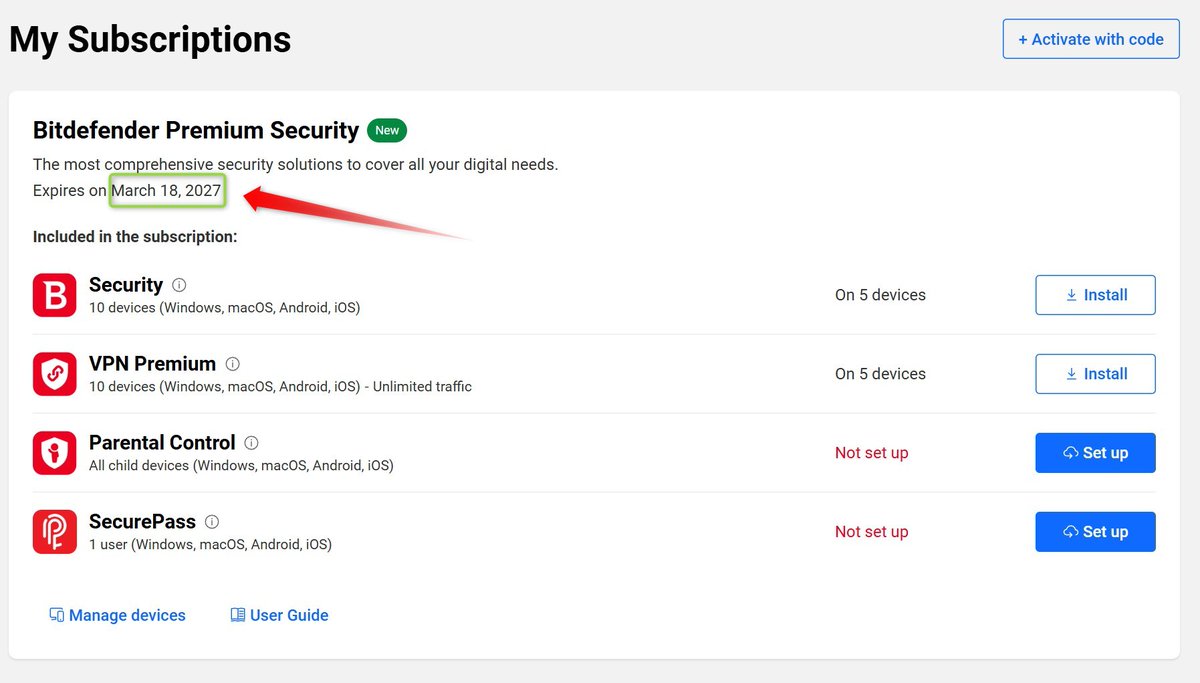The height and width of the screenshot is (683, 1200).
Task: Click the "All child devices" description
Action: tap(241, 466)
